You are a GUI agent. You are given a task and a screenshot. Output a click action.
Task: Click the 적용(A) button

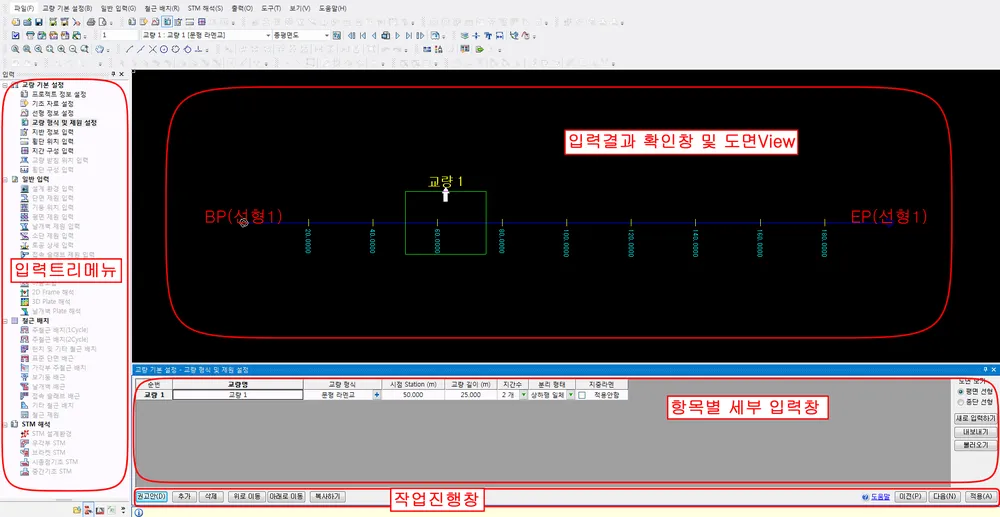pyautogui.click(x=980, y=496)
